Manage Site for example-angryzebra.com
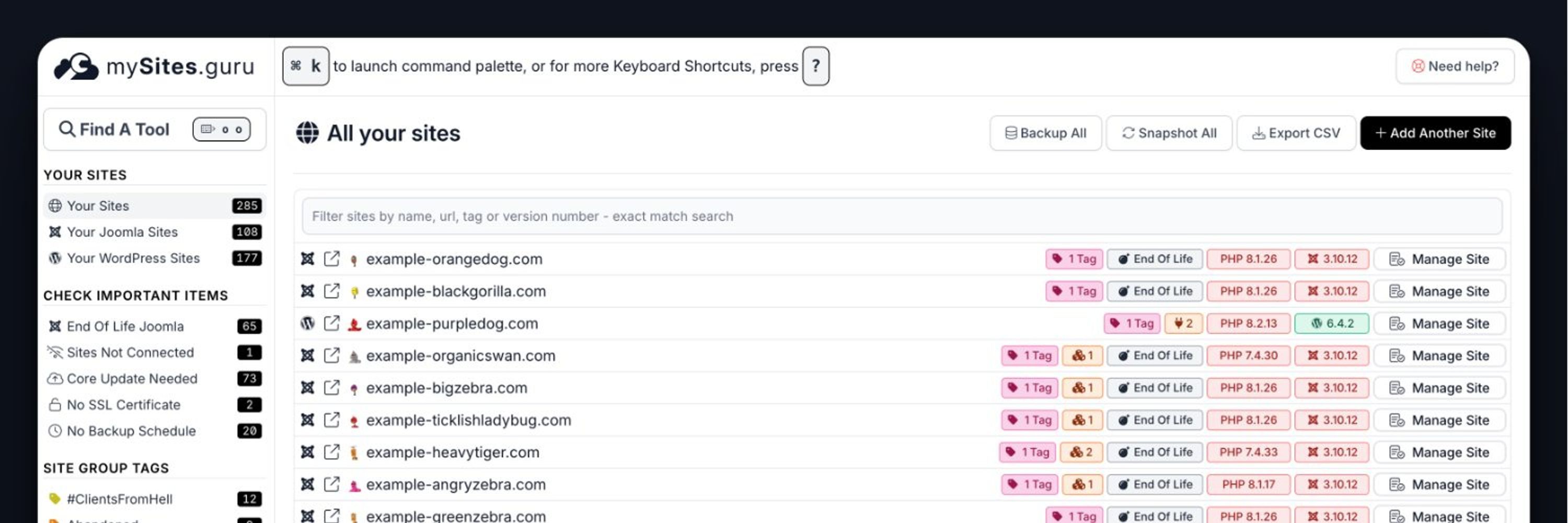The height and width of the screenshot is (523, 1568). pyautogui.click(x=1439, y=485)
